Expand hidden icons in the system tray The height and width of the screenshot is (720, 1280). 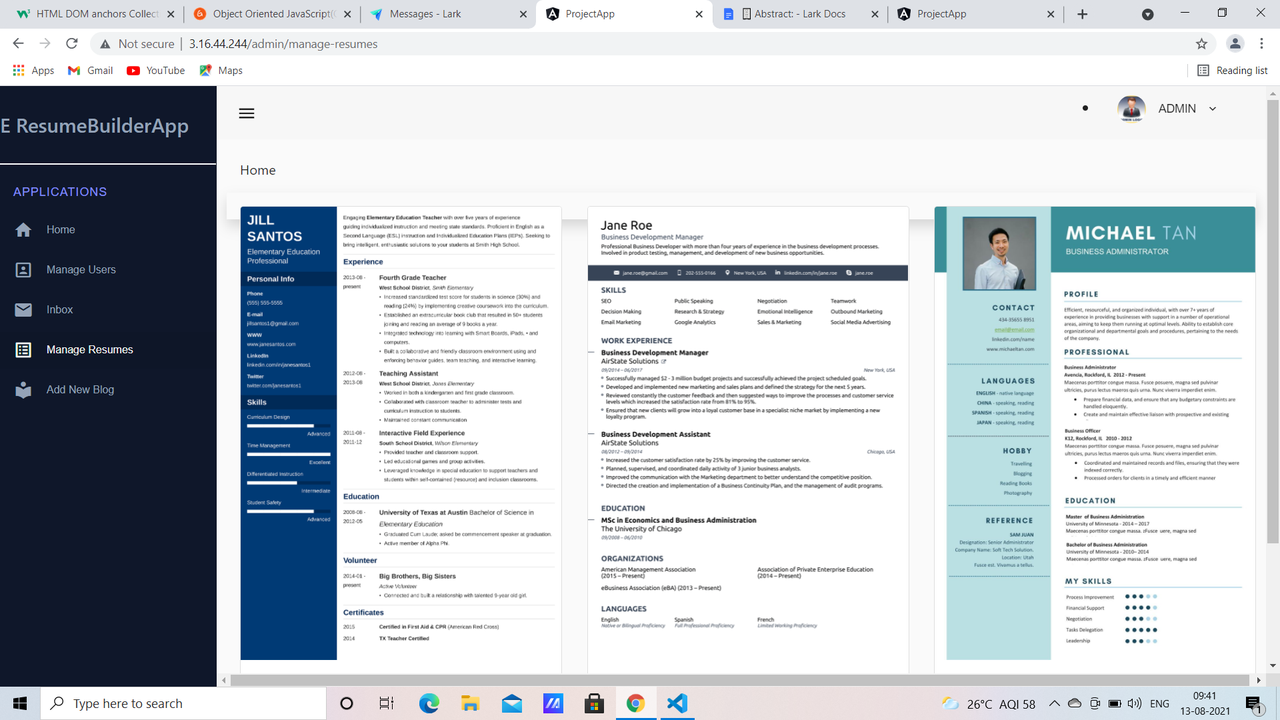(1053, 703)
